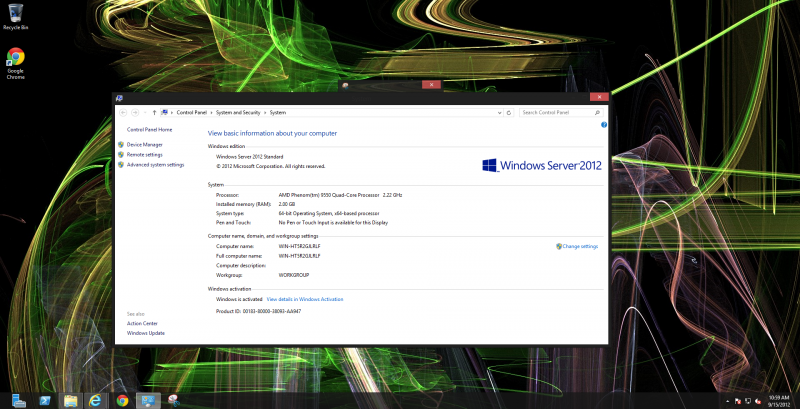Open Control Panel Home link
This screenshot has width=800, height=409.
point(149,130)
